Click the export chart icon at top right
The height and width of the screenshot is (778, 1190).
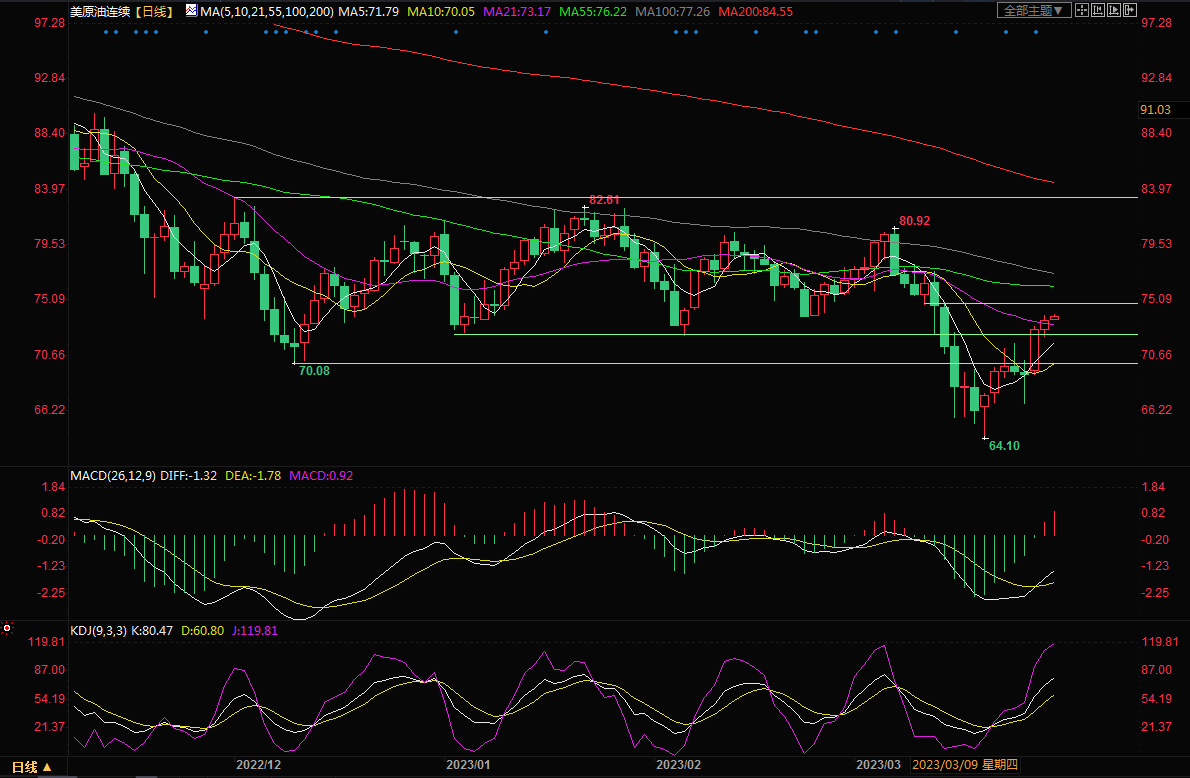(x=1130, y=10)
